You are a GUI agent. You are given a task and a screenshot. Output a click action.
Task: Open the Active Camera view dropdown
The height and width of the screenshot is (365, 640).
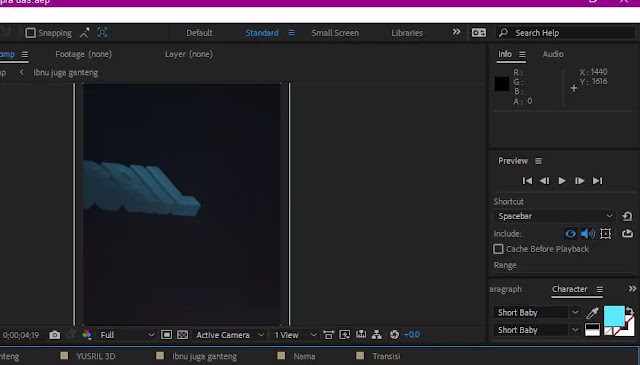click(229, 335)
